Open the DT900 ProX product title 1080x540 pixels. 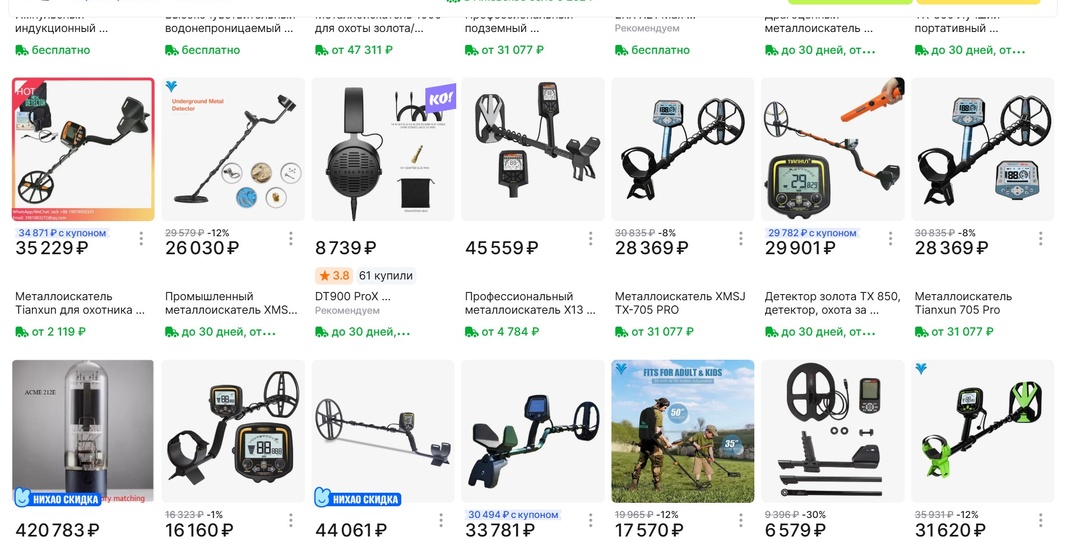pyautogui.click(x=353, y=297)
